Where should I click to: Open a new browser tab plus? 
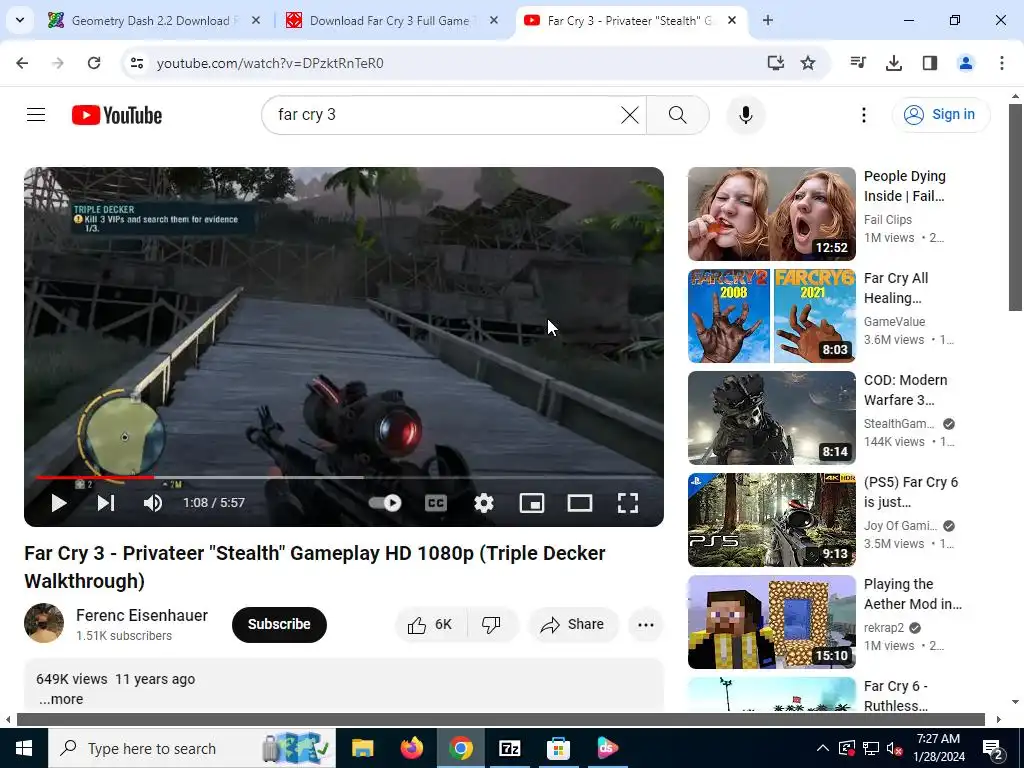[768, 21]
